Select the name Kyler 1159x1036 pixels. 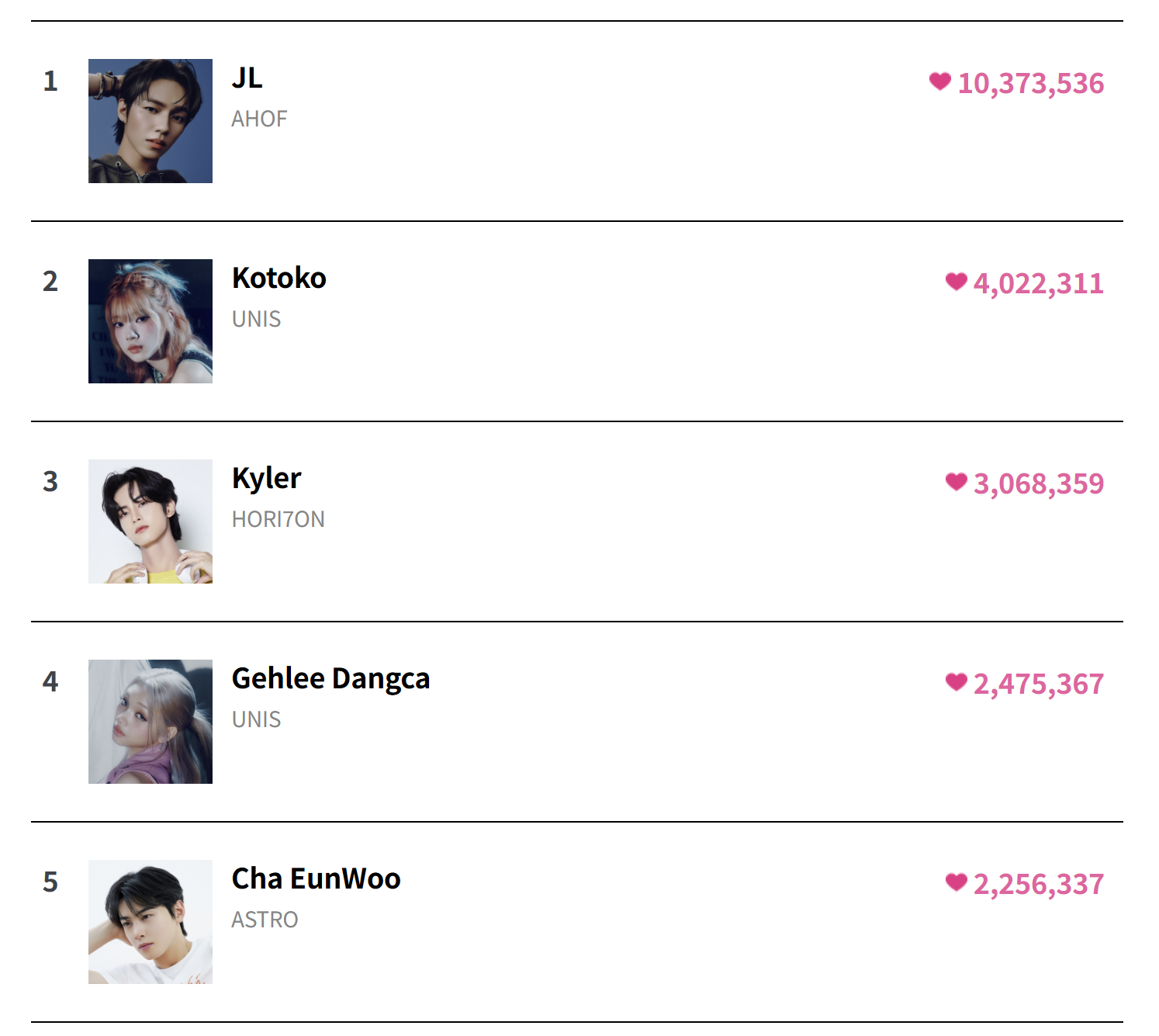click(x=266, y=479)
